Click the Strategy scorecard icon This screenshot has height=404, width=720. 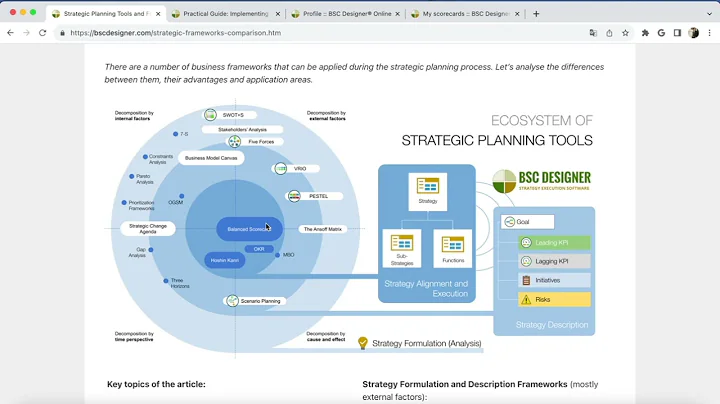pyautogui.click(x=428, y=185)
